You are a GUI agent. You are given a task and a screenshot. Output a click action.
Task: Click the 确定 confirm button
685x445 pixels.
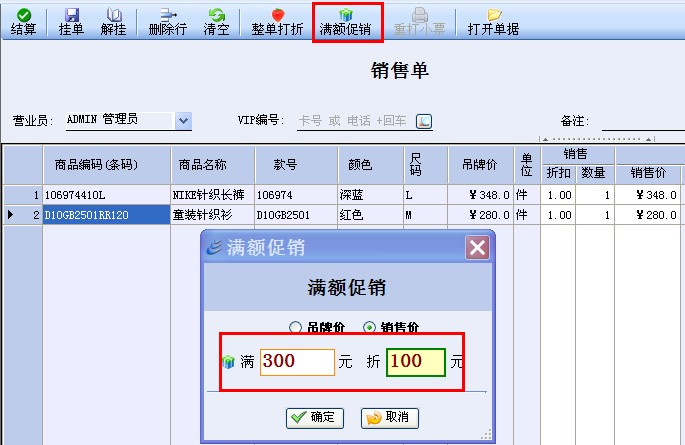click(x=315, y=418)
